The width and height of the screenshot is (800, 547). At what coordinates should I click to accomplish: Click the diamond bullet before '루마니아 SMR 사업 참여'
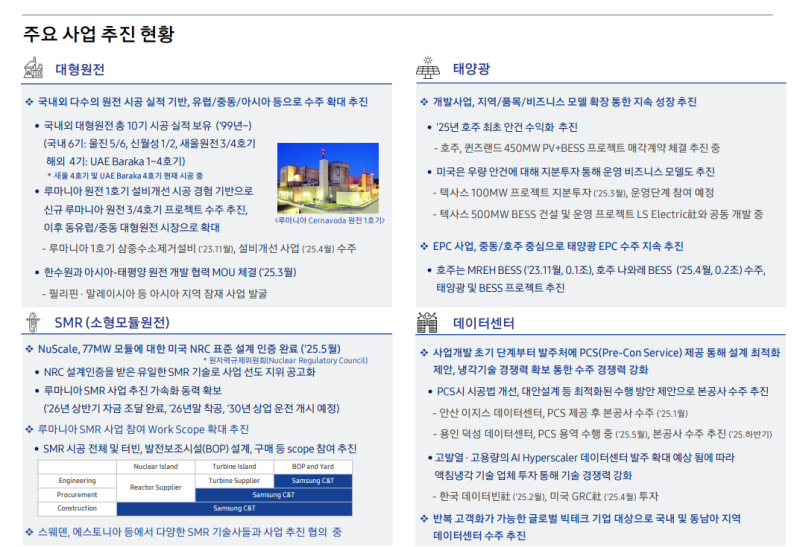point(29,429)
